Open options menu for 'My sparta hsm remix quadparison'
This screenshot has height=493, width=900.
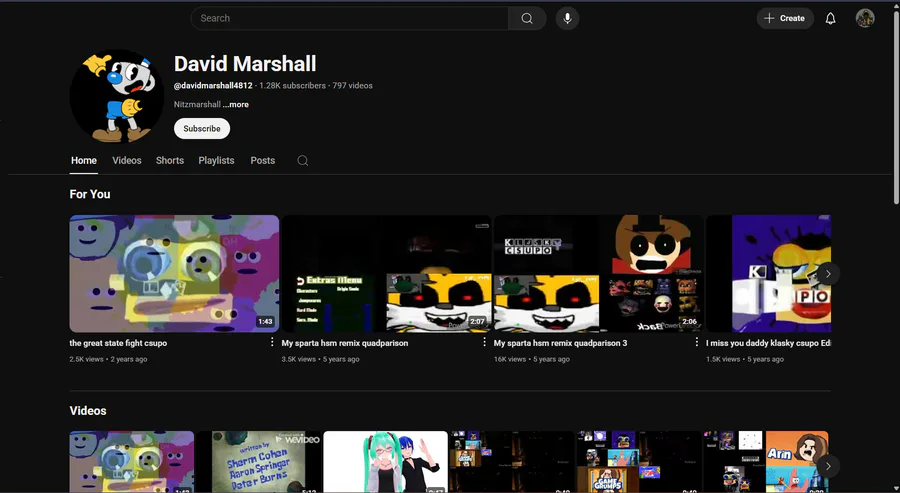[484, 342]
